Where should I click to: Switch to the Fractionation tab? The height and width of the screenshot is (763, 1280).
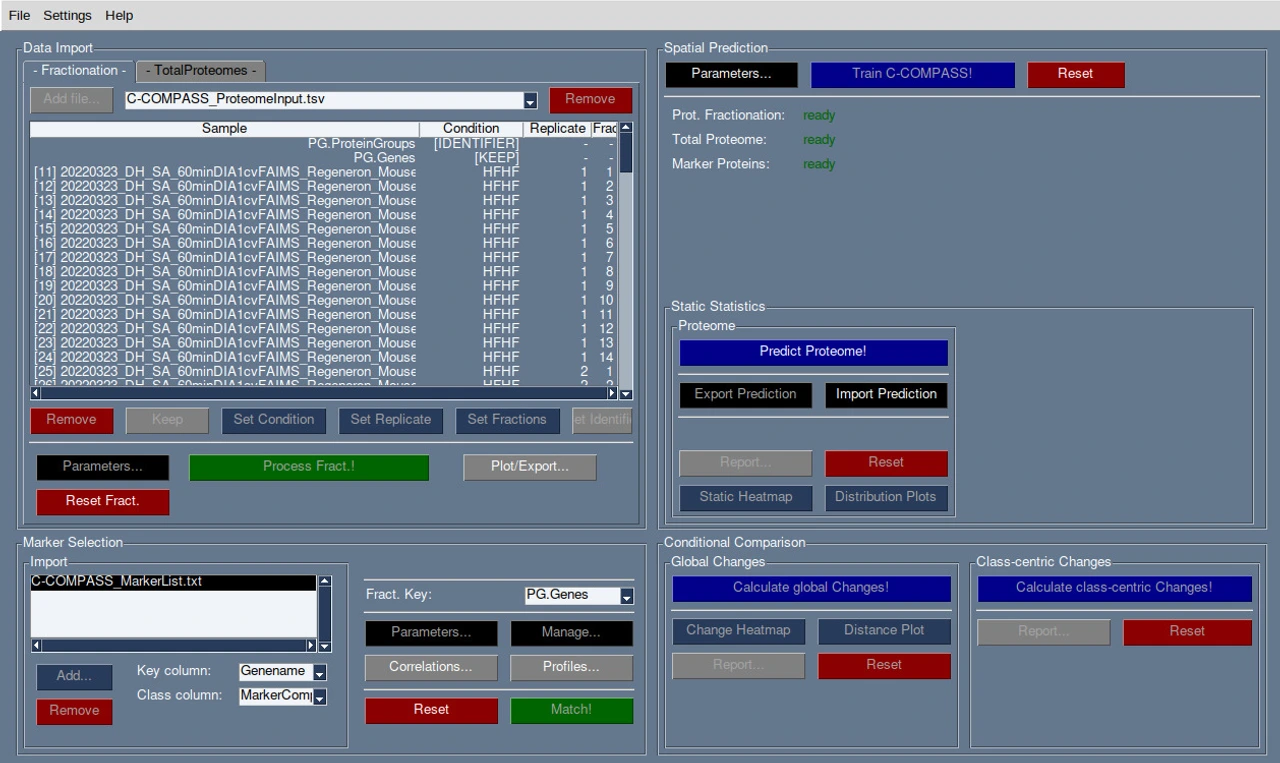point(78,70)
